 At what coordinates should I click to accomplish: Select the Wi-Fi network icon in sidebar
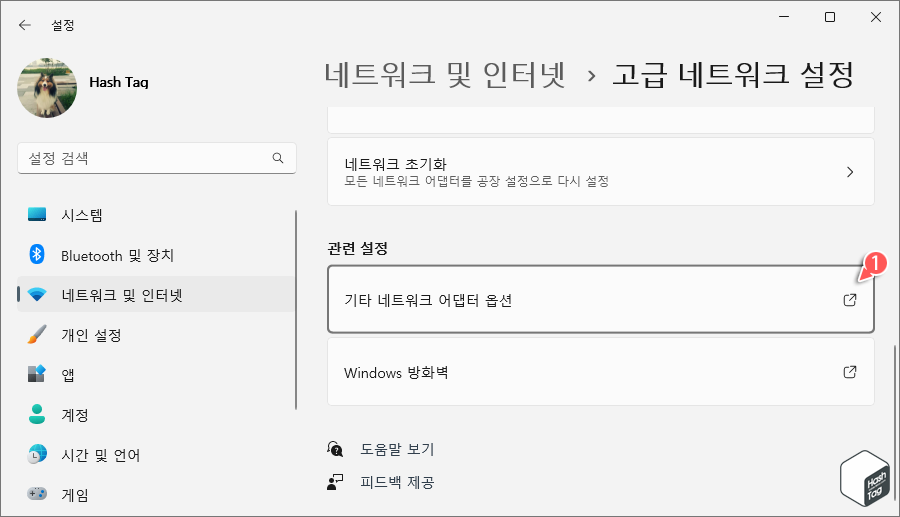click(37, 295)
